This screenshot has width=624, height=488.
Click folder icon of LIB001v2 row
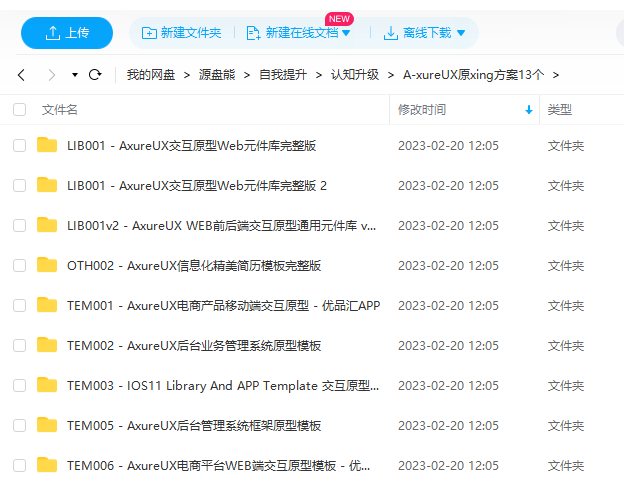[47, 225]
